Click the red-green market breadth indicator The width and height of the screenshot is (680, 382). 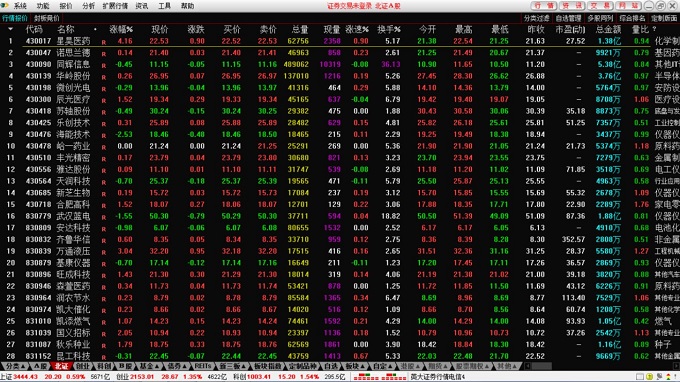coord(380,376)
